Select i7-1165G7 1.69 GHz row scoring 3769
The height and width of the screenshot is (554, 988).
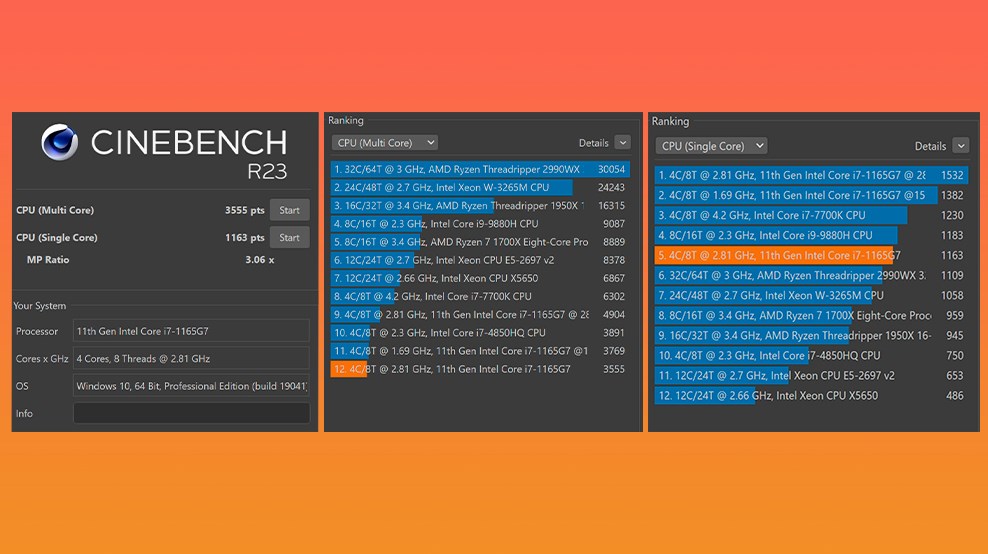click(480, 351)
